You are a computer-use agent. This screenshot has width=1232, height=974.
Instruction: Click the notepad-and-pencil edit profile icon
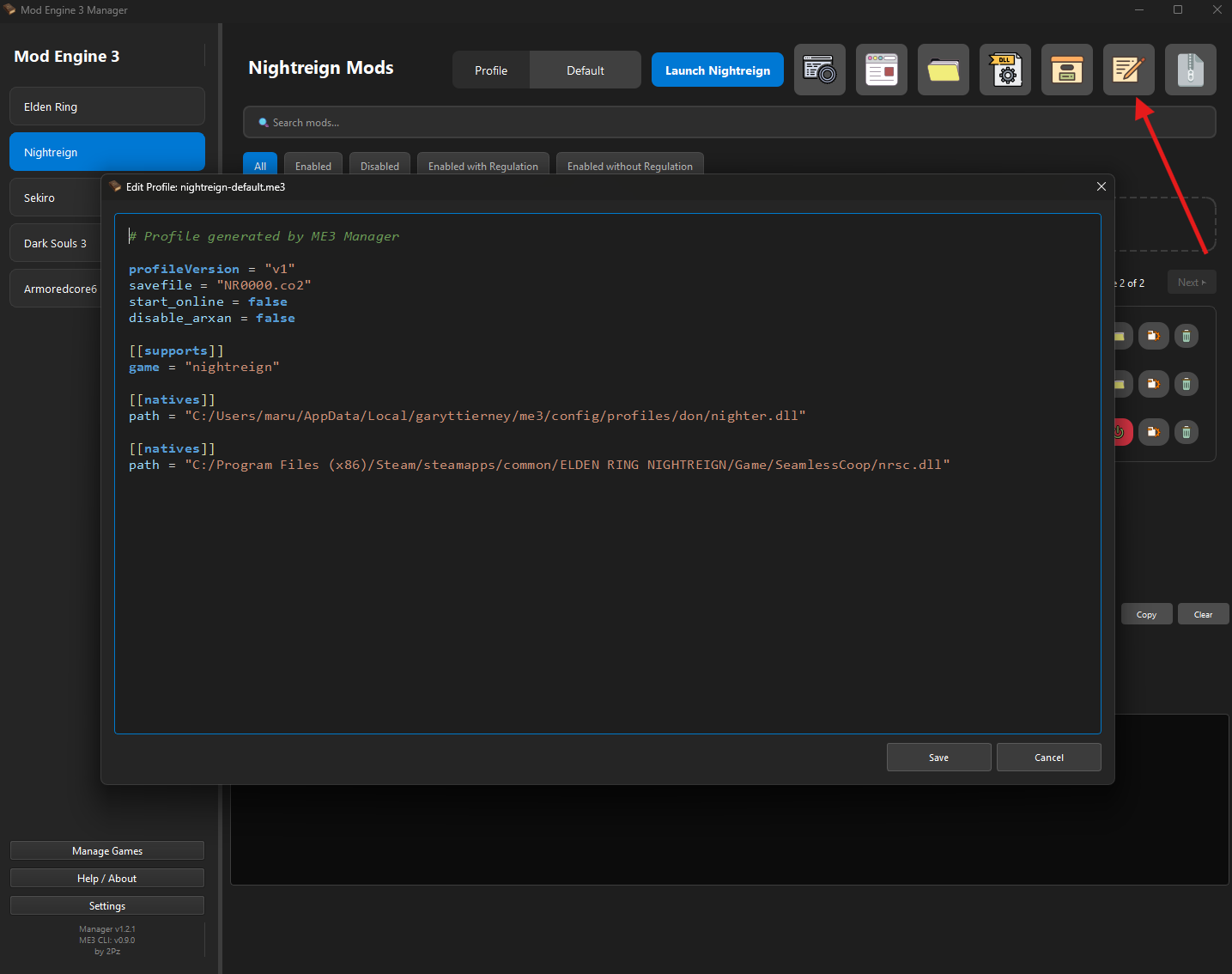[x=1128, y=70]
